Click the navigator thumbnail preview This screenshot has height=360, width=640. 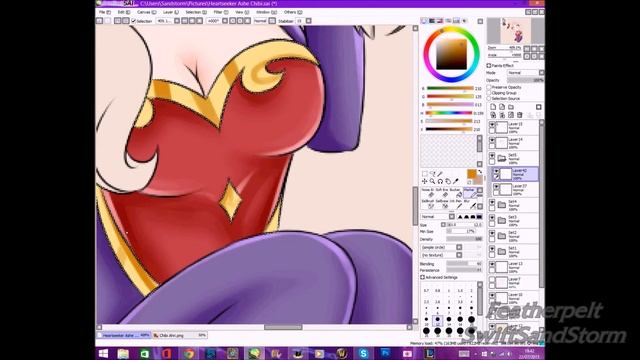pos(516,31)
